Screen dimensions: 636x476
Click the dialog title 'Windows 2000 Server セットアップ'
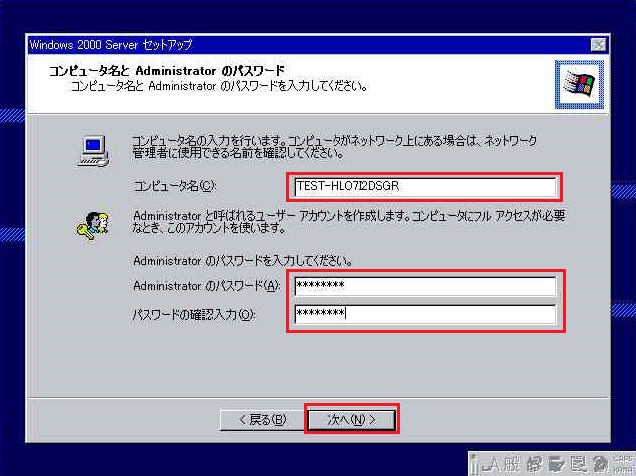point(110,45)
